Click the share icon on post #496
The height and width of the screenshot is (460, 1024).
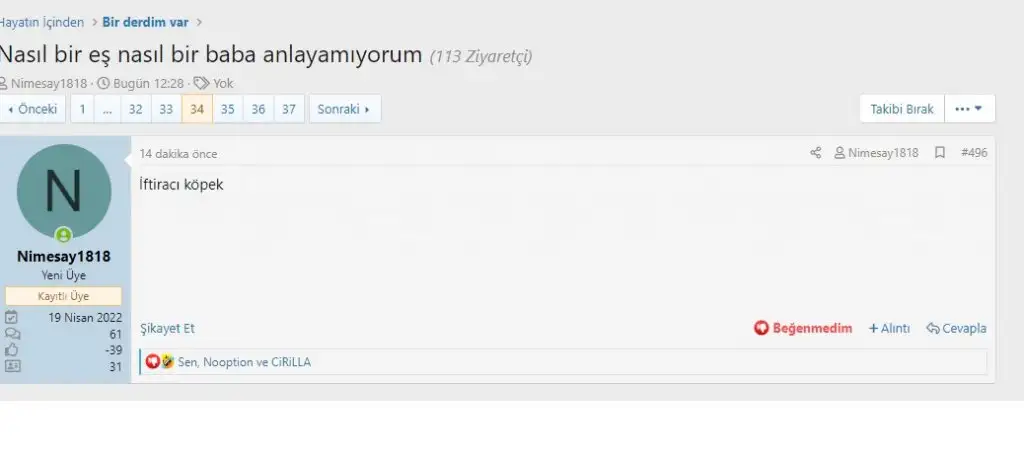tap(815, 153)
